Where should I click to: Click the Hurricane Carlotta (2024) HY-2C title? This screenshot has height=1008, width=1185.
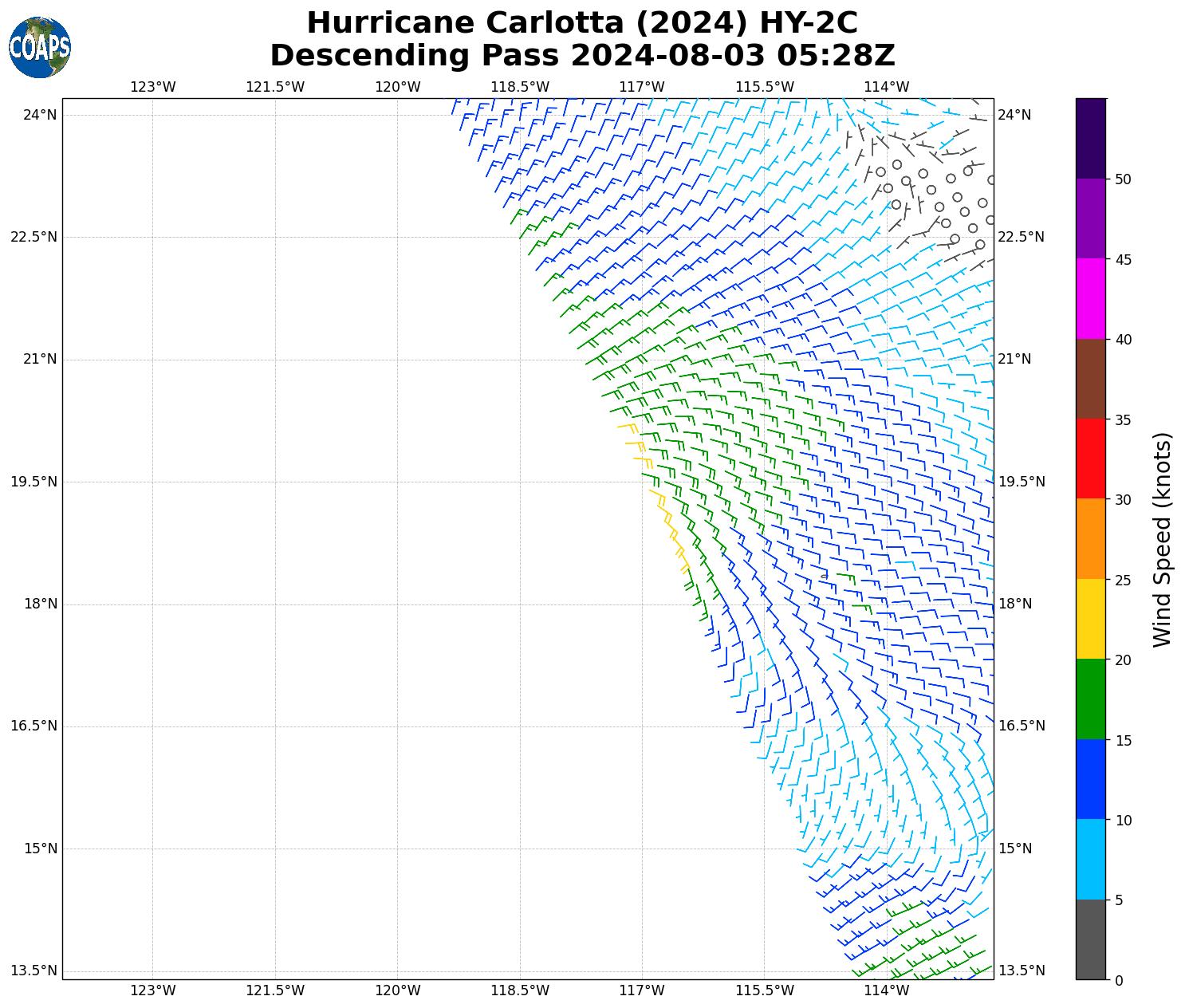pyautogui.click(x=582, y=23)
